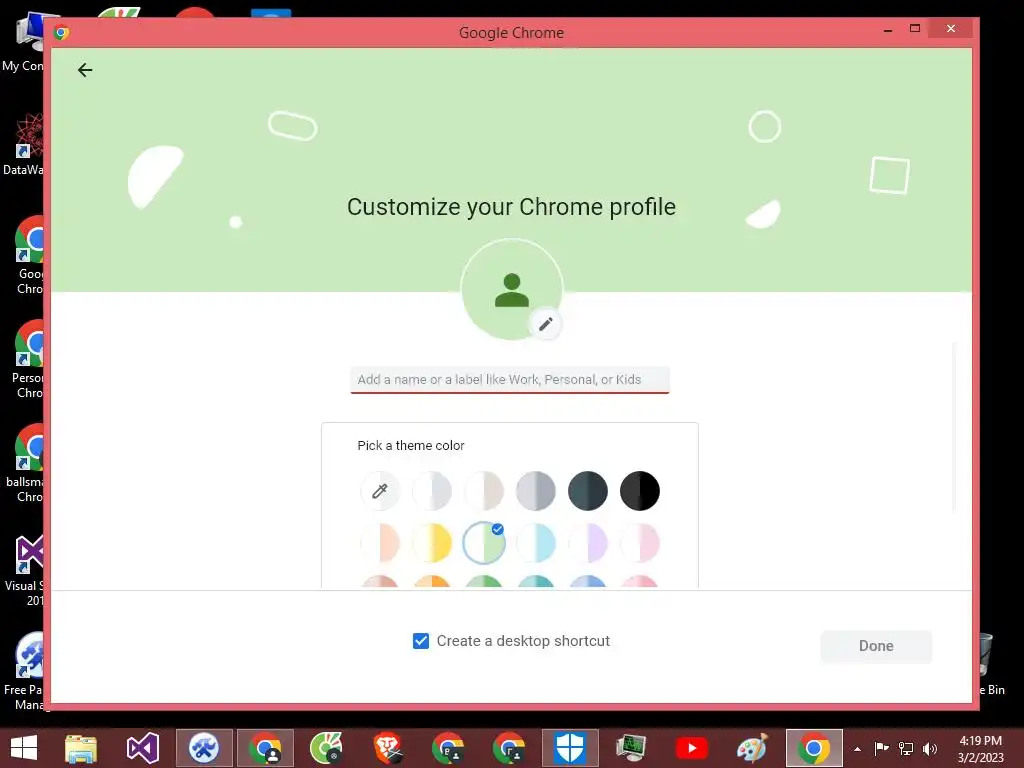Open the Paint palette taskbar icon
This screenshot has height=768, width=1024.
click(752, 748)
